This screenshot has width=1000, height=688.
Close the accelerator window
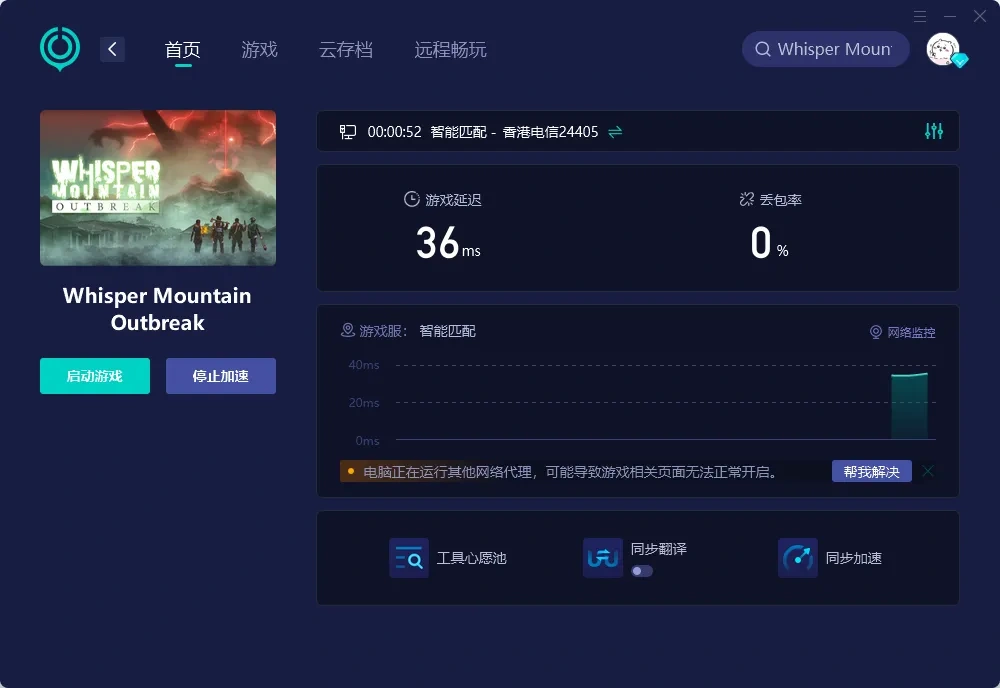click(980, 16)
